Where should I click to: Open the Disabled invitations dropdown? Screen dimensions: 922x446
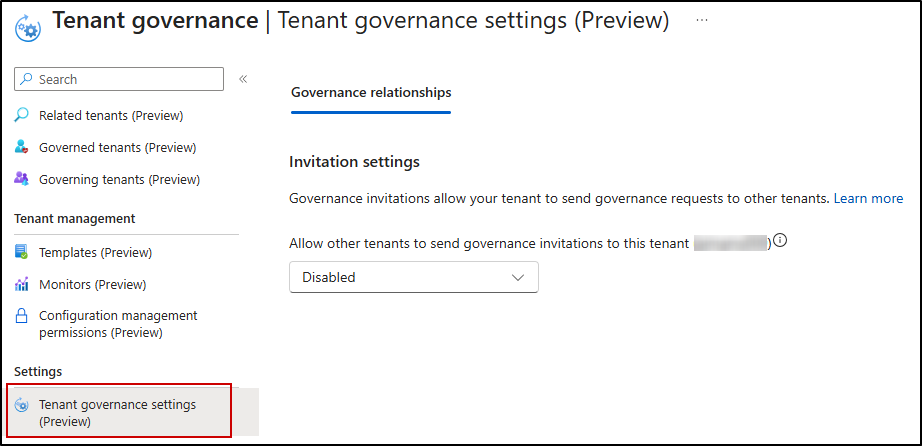pyautogui.click(x=413, y=277)
